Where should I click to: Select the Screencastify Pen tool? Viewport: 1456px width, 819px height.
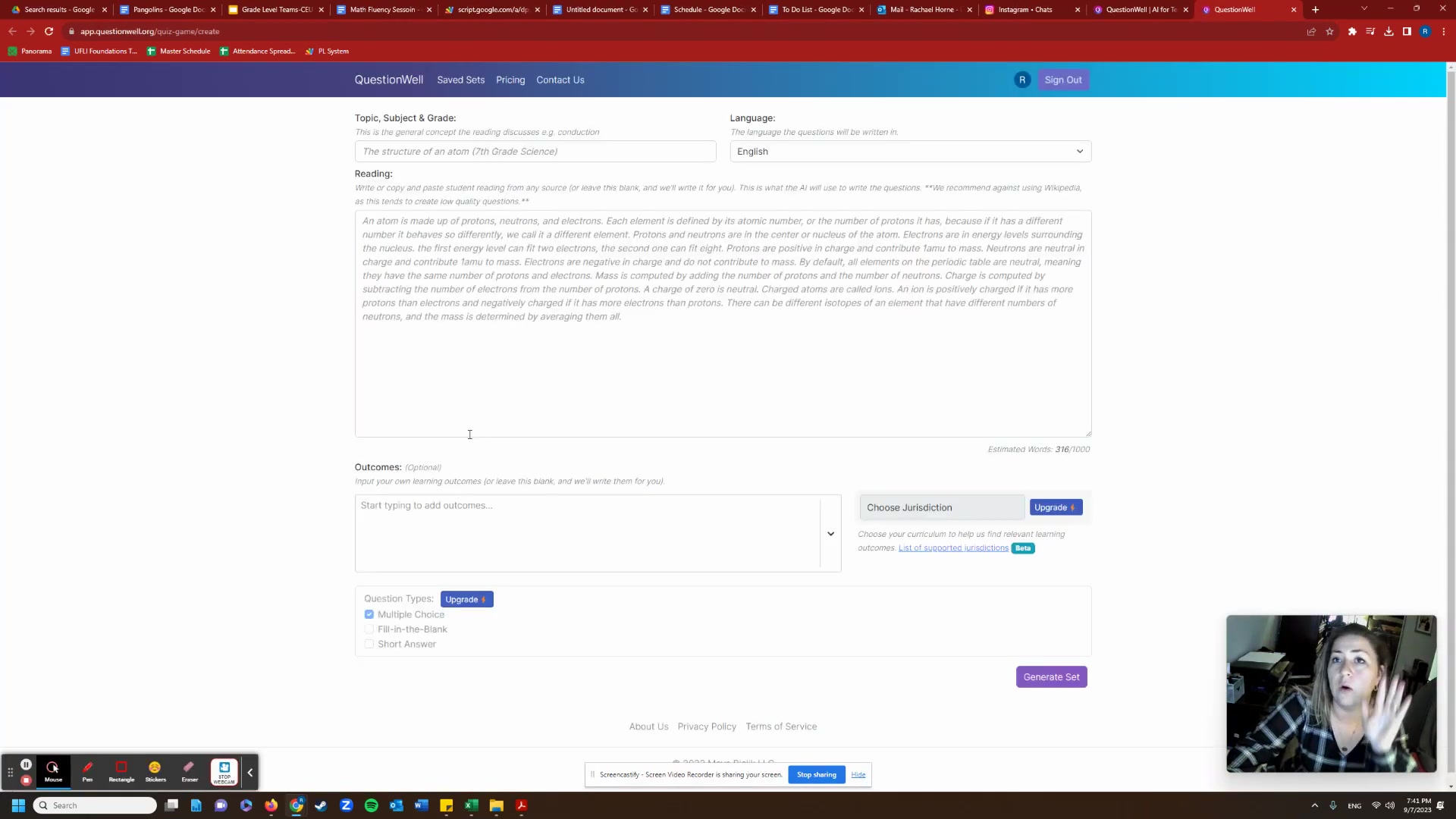click(88, 771)
